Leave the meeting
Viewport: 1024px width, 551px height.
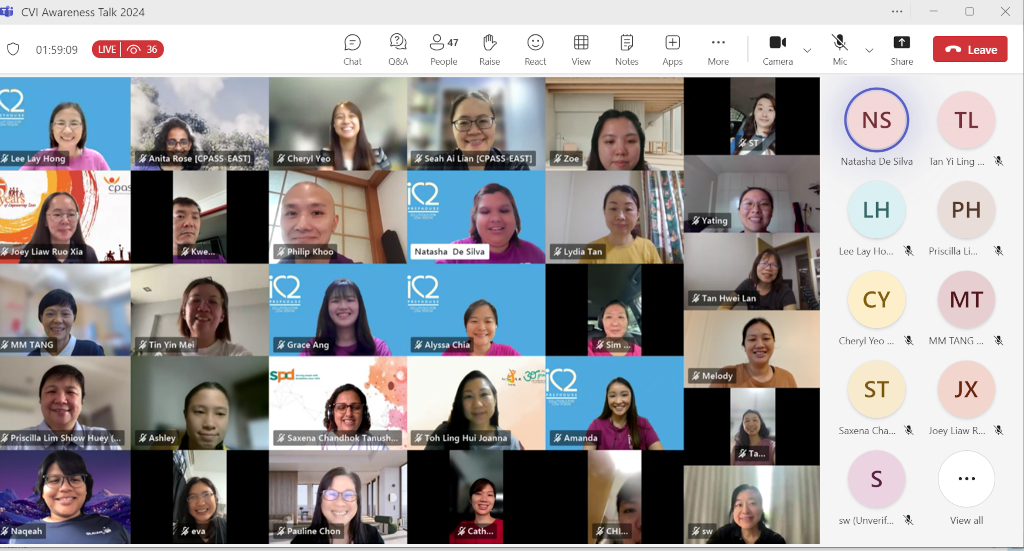[969, 49]
